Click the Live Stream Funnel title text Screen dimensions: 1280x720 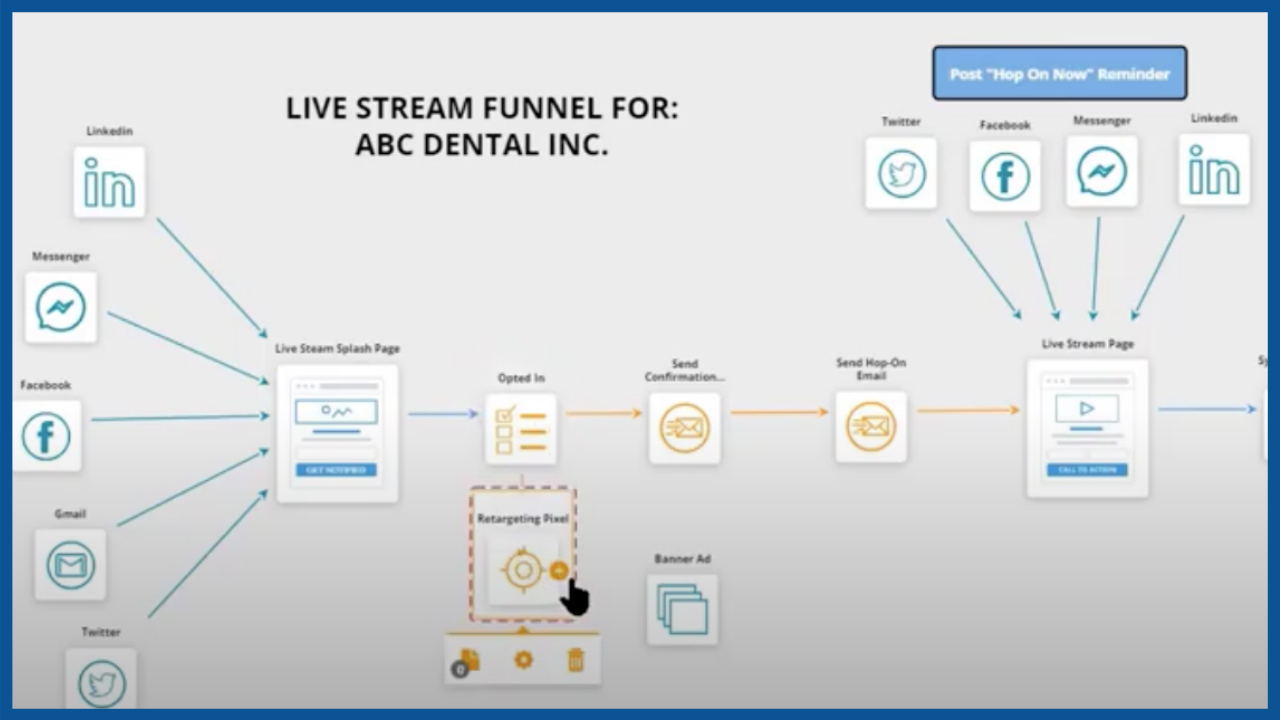click(x=481, y=126)
